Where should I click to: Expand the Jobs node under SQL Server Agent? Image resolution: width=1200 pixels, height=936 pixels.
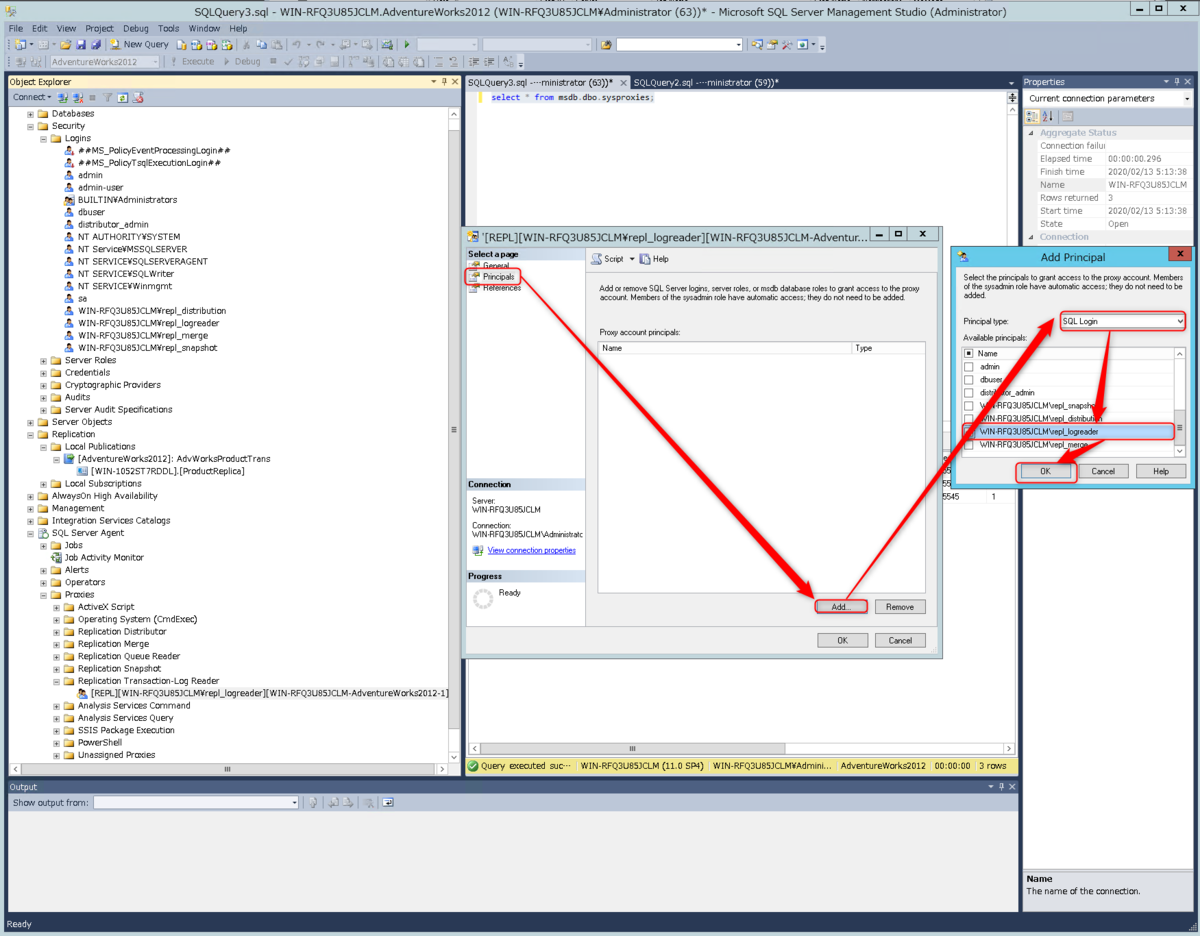pyautogui.click(x=43, y=546)
